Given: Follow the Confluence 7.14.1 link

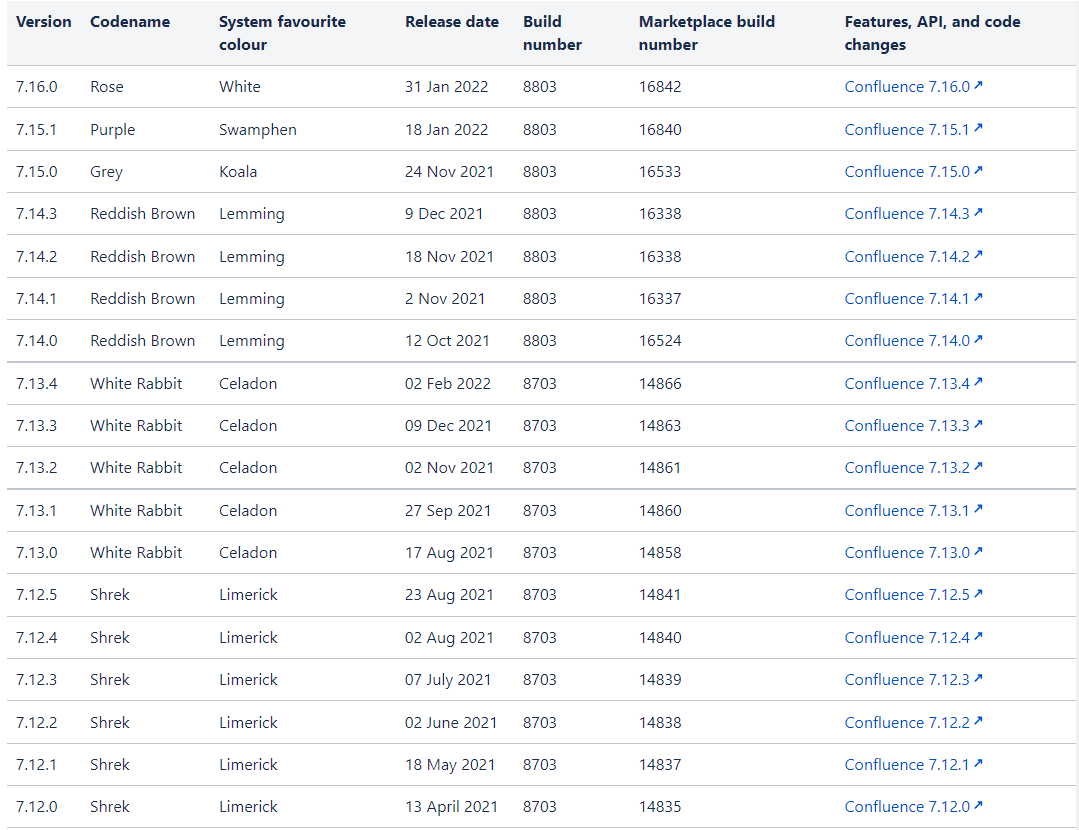Looking at the screenshot, I should point(906,298).
